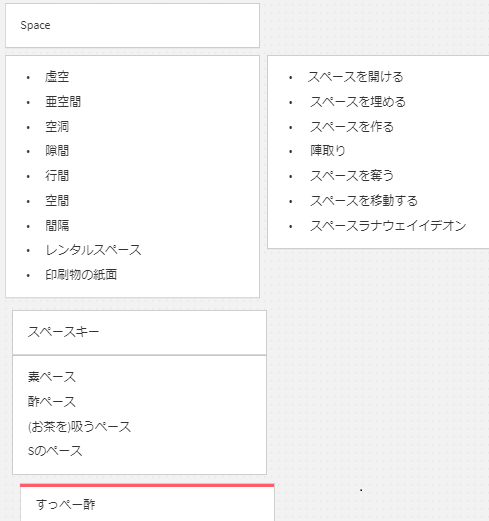The height and width of the screenshot is (521, 489).
Task: Click the 行間 list item
Action: [57, 176]
